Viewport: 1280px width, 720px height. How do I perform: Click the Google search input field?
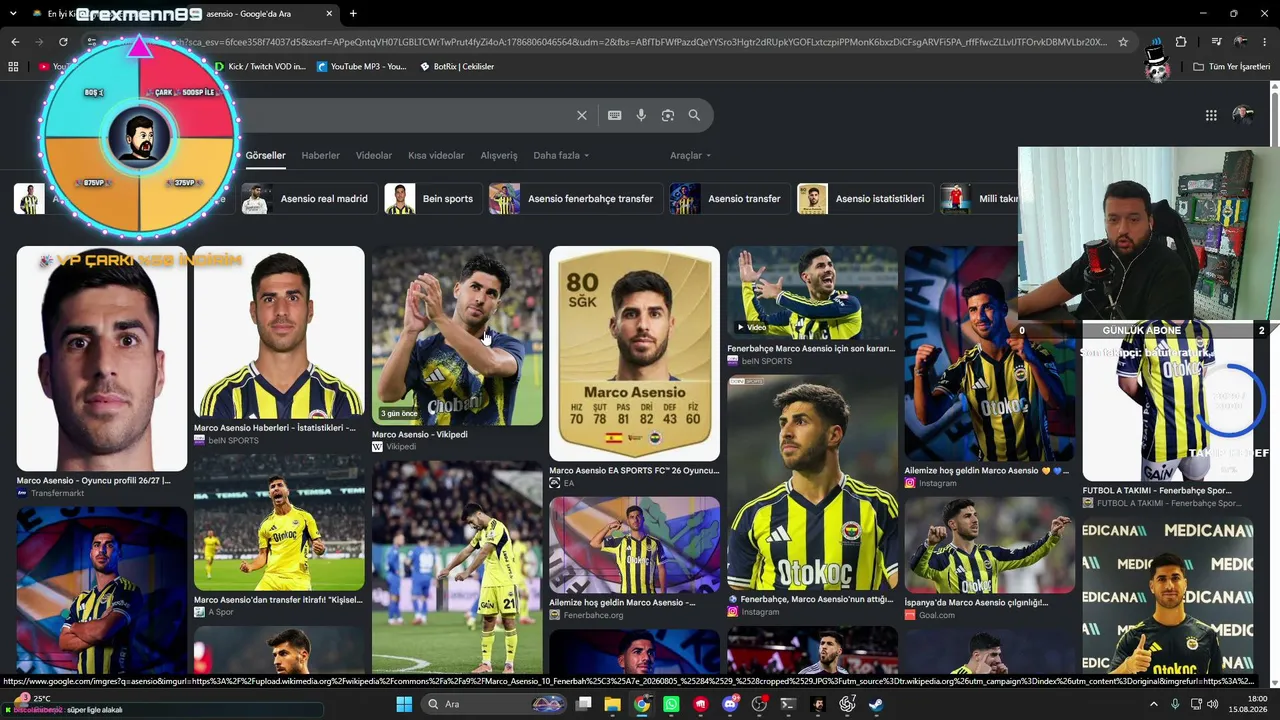pos(400,115)
